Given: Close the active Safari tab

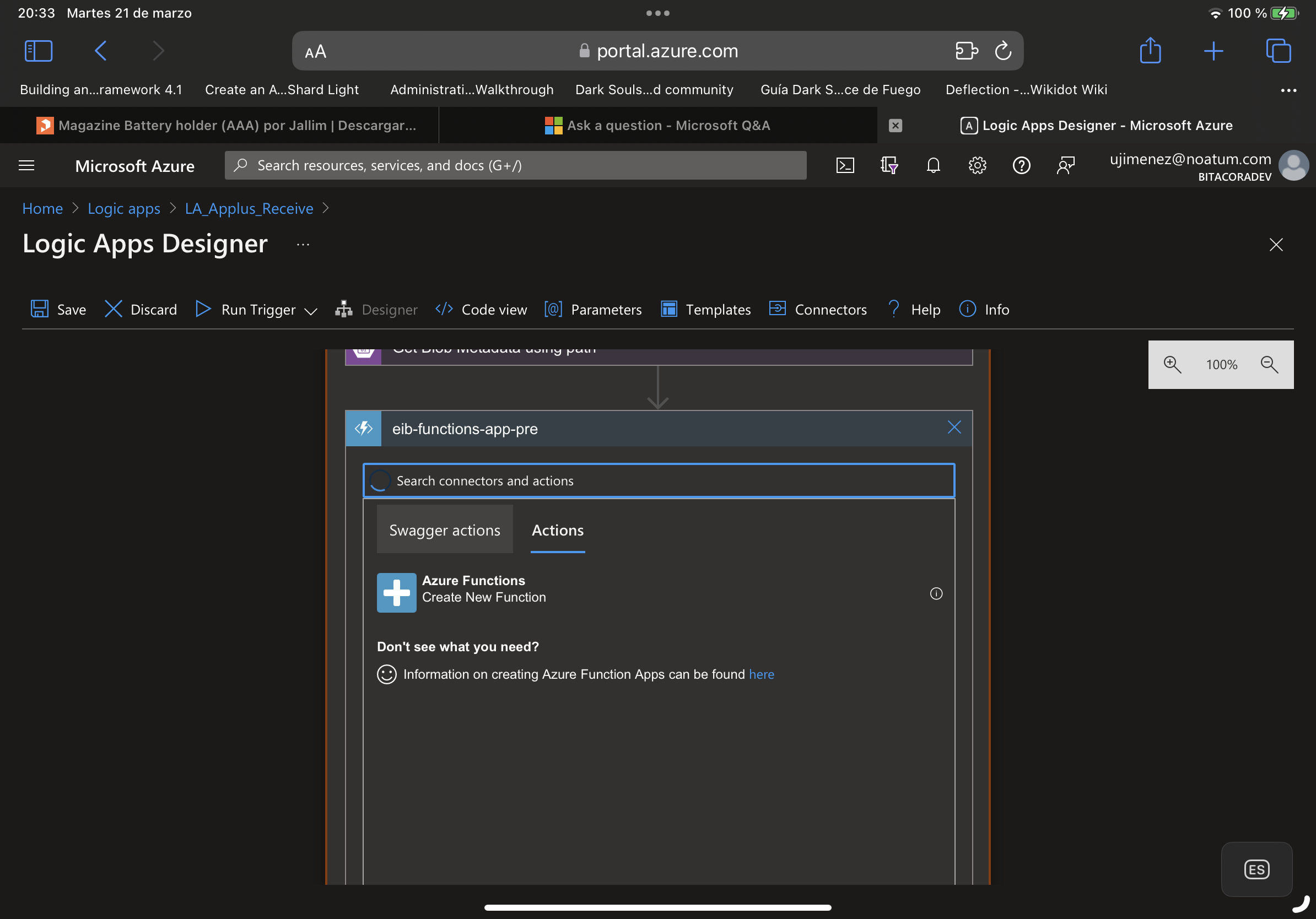Looking at the screenshot, I should [x=896, y=126].
